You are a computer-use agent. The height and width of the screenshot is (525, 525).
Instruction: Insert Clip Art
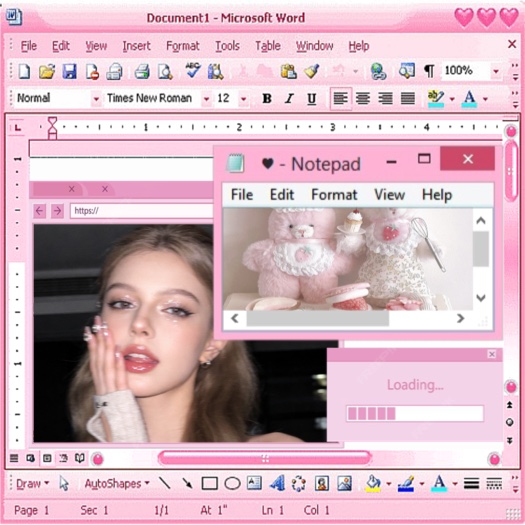coord(322,483)
